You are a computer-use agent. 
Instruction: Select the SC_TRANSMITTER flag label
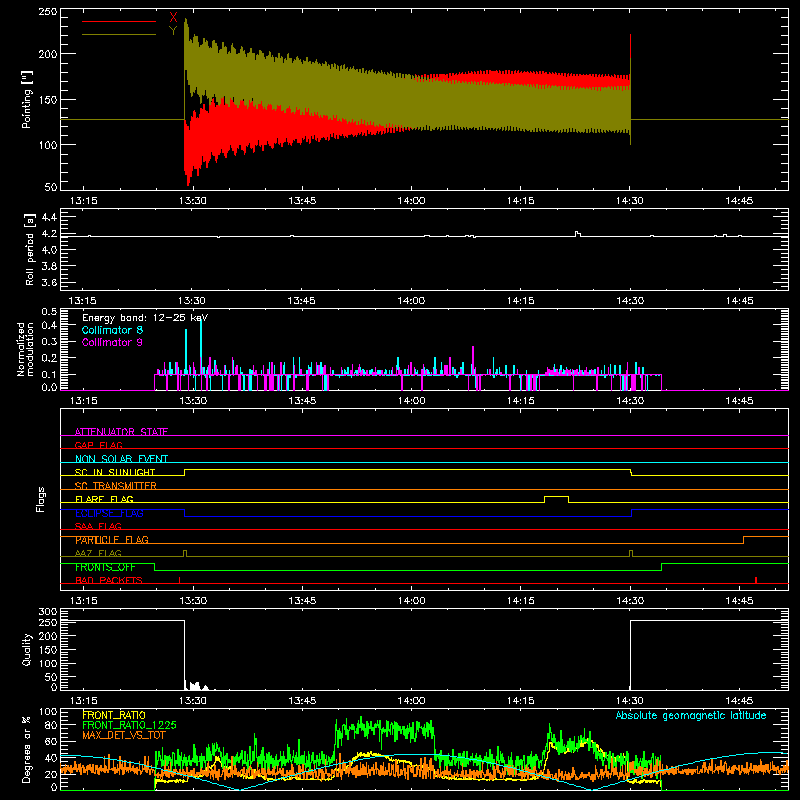click(116, 486)
